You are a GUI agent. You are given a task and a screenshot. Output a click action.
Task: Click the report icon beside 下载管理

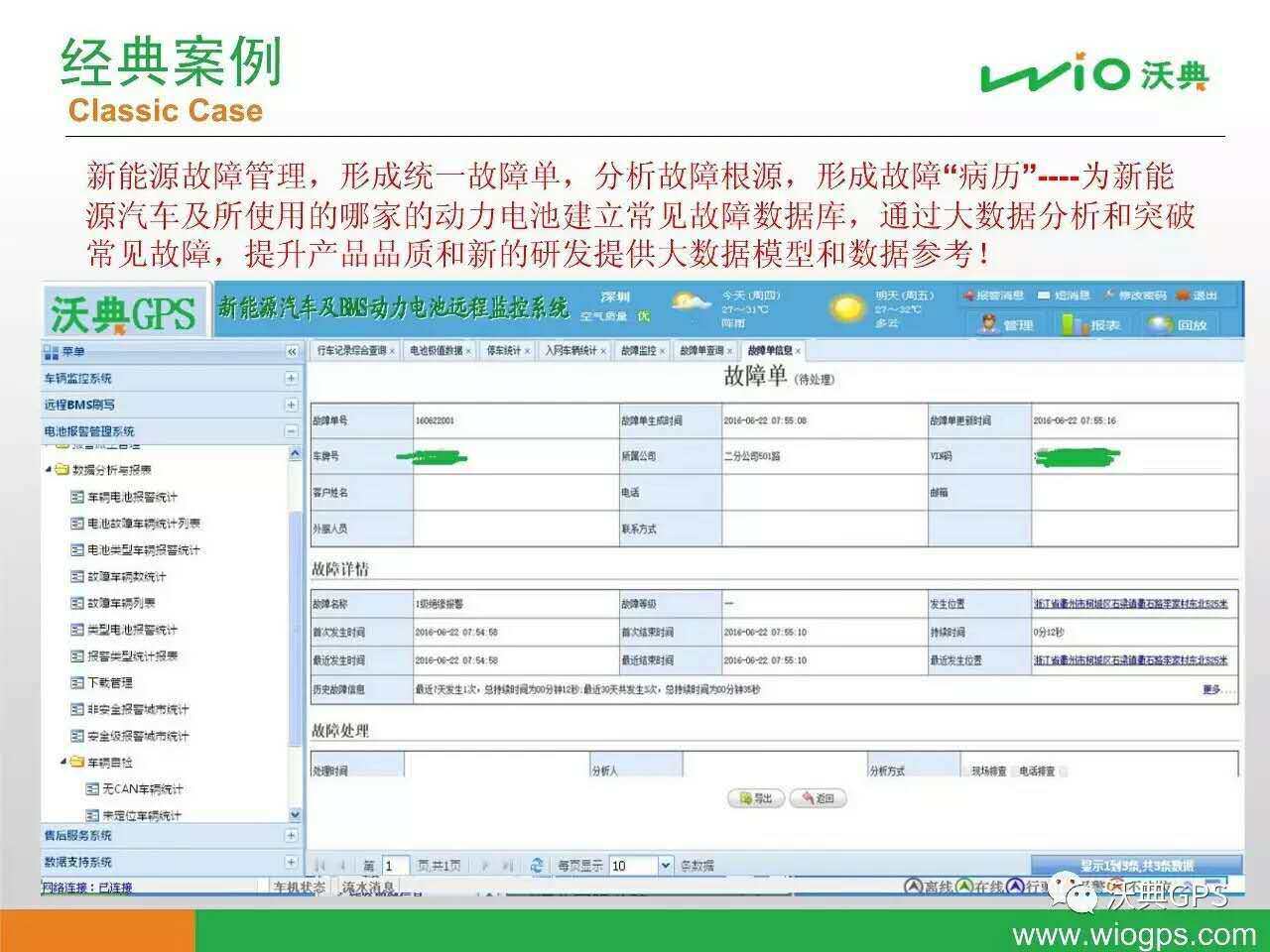click(77, 683)
